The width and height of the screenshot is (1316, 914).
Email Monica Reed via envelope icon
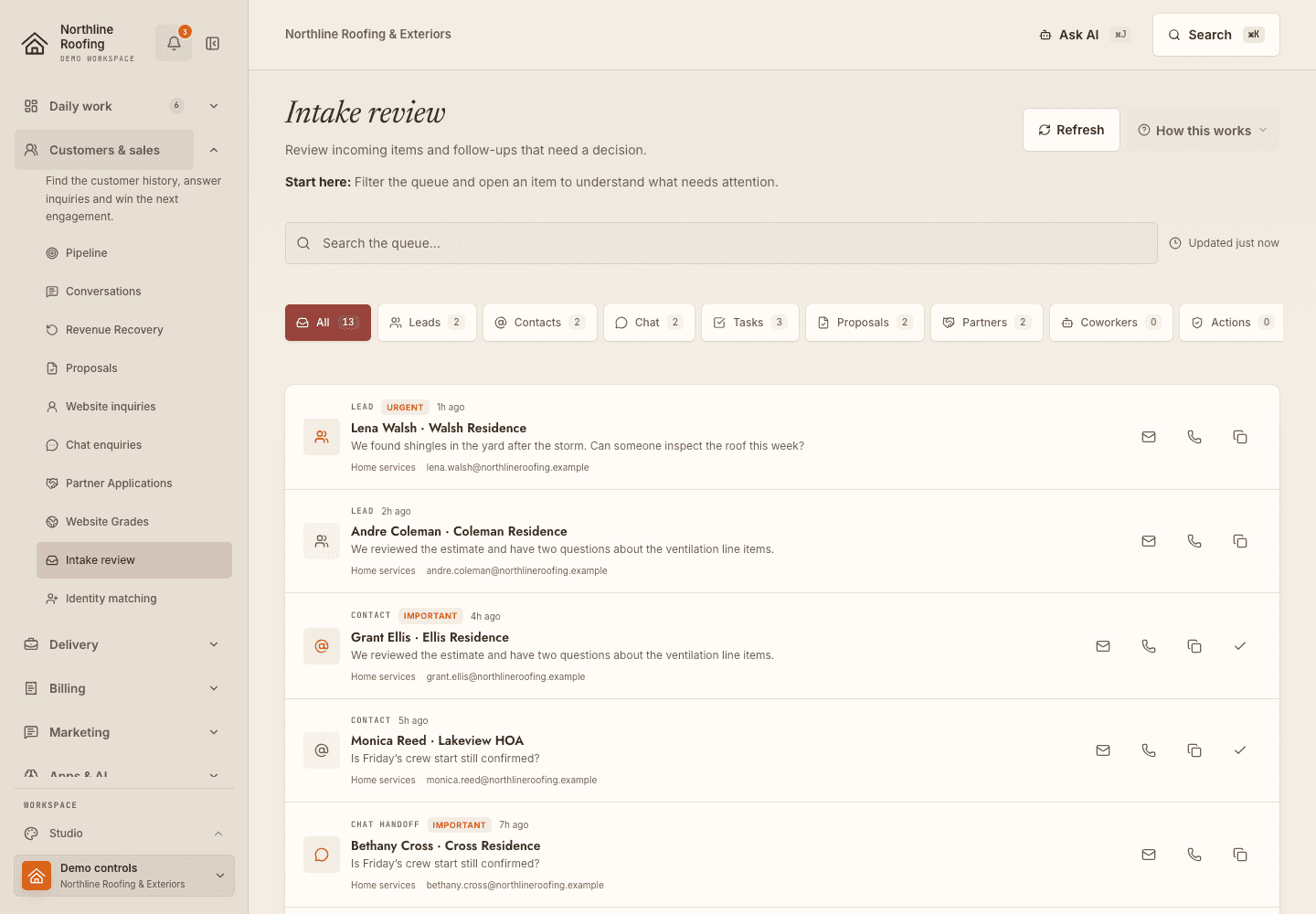[1103, 750]
